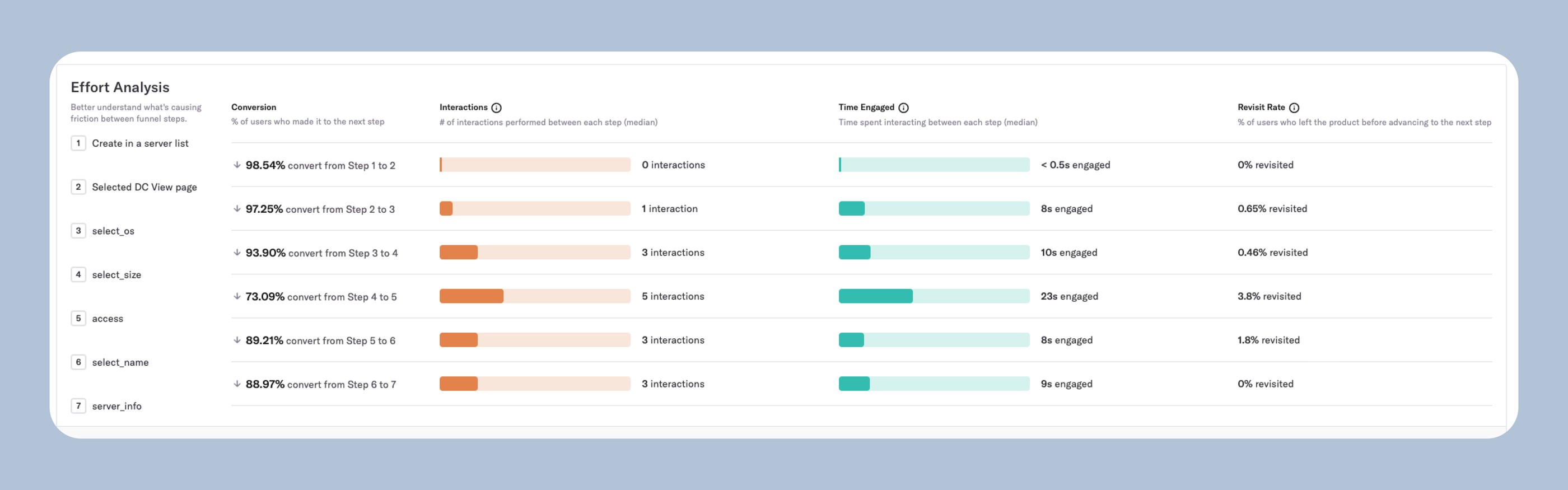Click '73.09% convert from Step 4 to 5'
Image resolution: width=1568 pixels, height=490 pixels.
click(321, 297)
